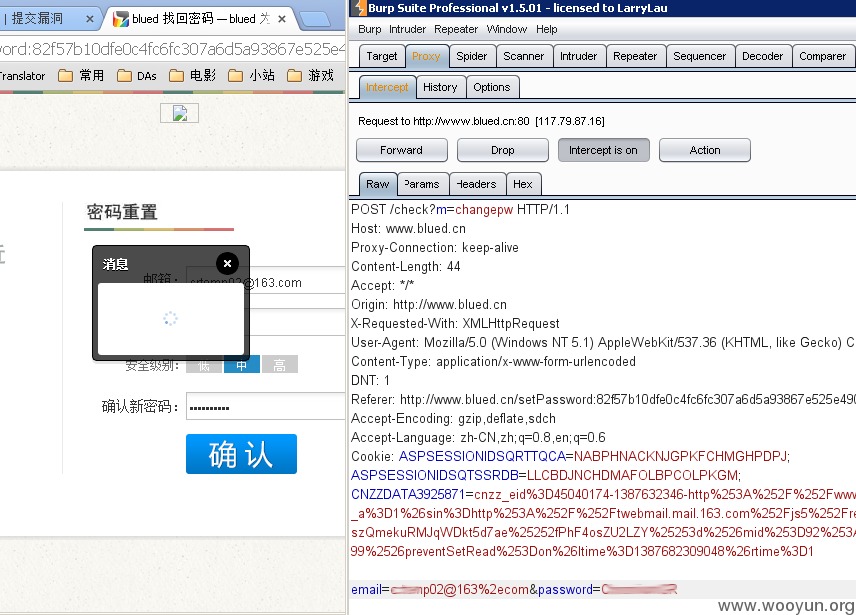
Task: Click the POST /check?m=changepw request line
Action: pyautogui.click(x=460, y=210)
